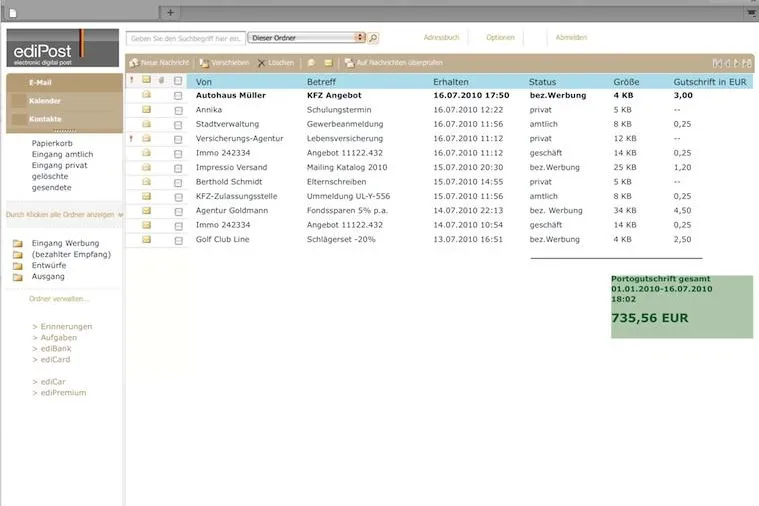Click the envelope icon of Impressio Versand message
This screenshot has height=506, width=759.
(x=146, y=167)
